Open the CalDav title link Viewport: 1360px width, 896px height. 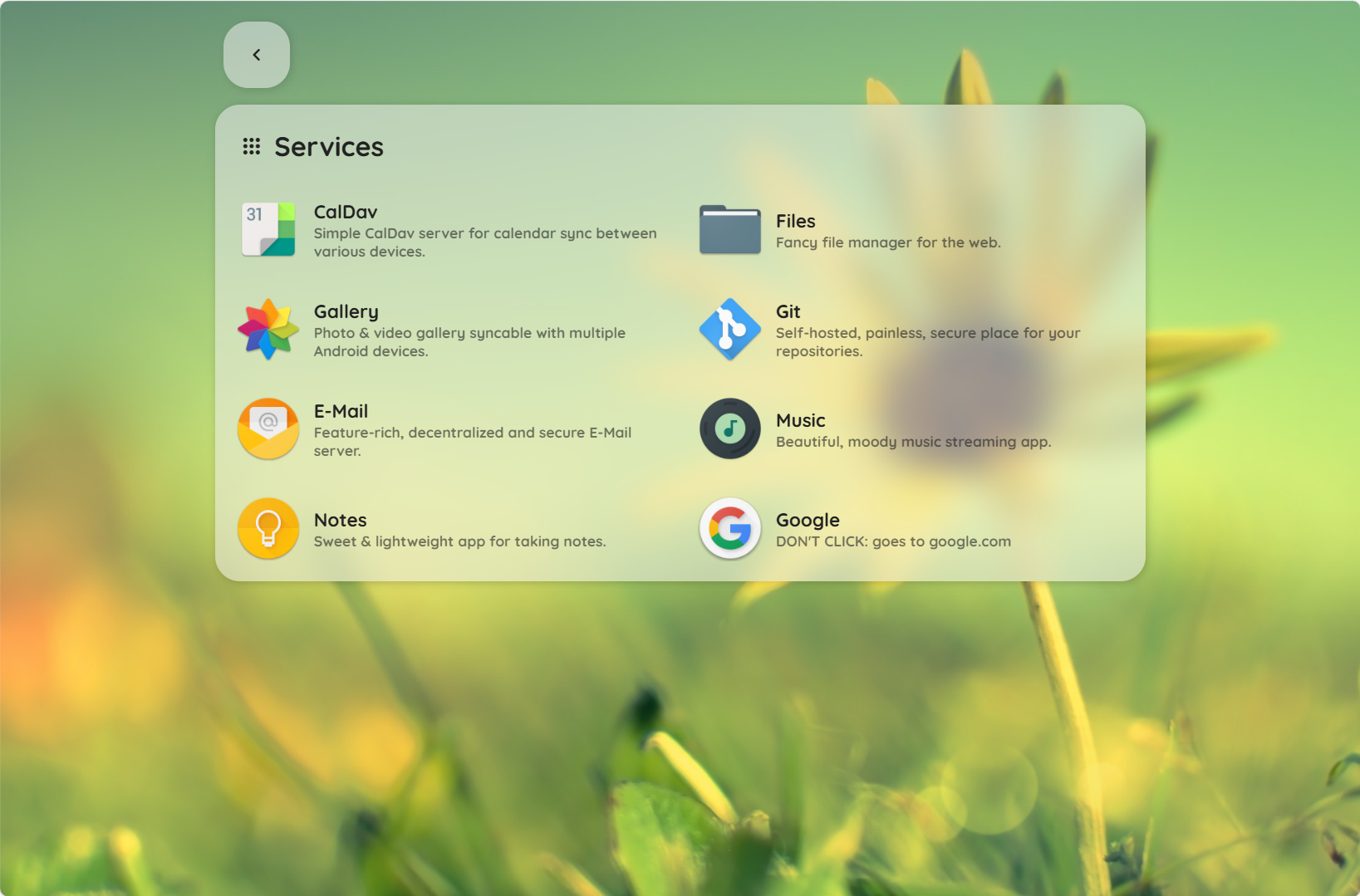pyautogui.click(x=346, y=213)
